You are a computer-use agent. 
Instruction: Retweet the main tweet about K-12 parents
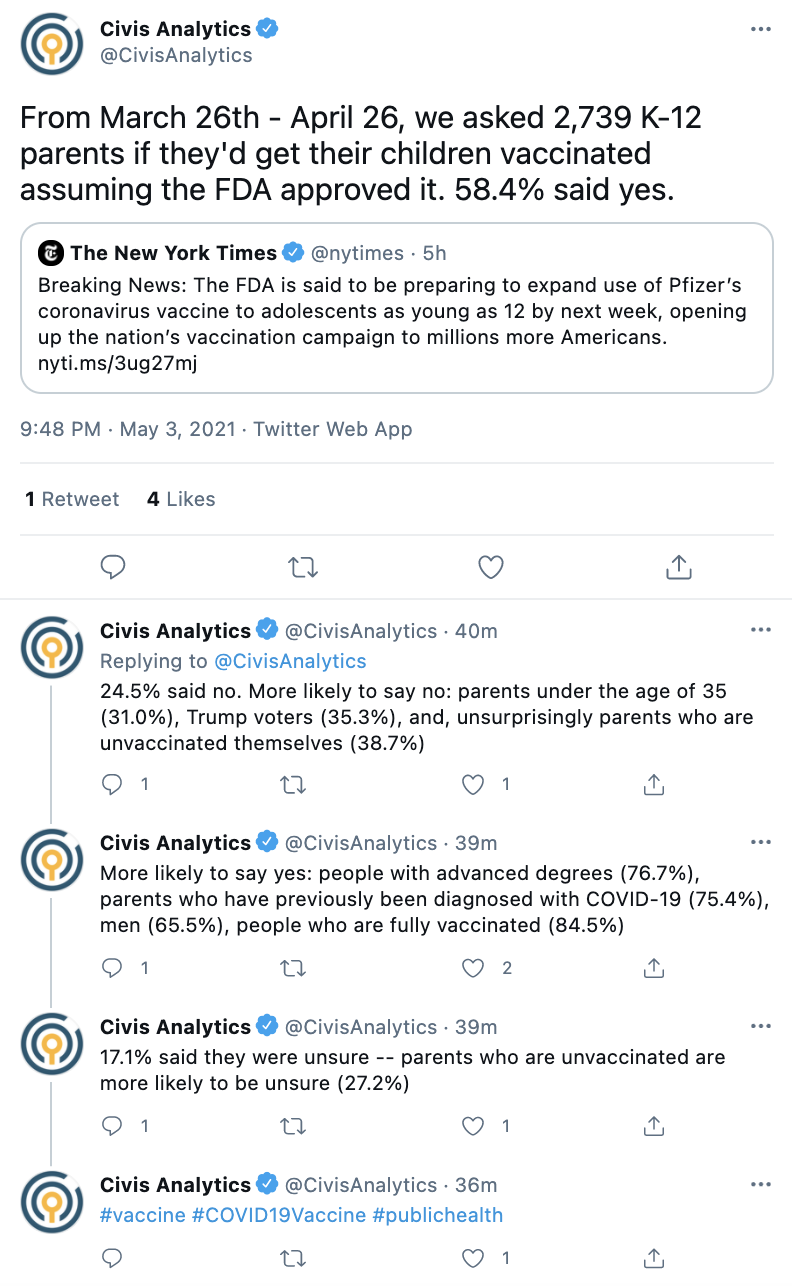[x=302, y=568]
